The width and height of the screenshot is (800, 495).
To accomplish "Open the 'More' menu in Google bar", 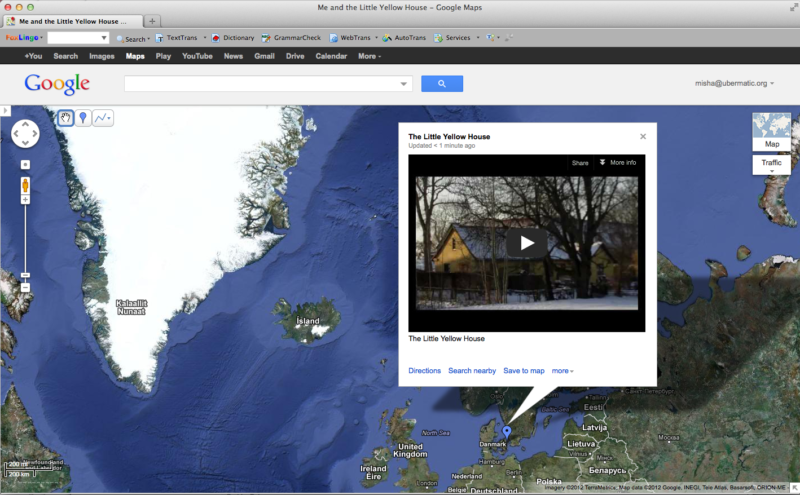I will 369,56.
